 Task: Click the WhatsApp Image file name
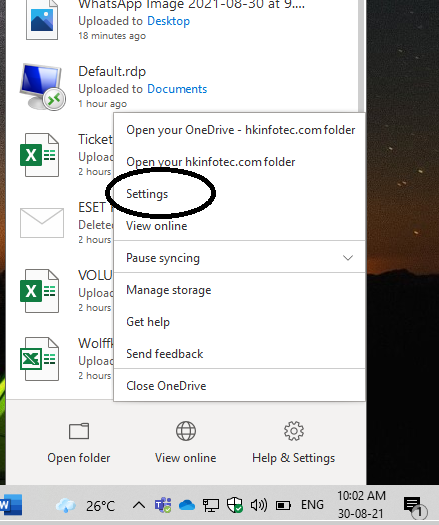tap(192, 5)
